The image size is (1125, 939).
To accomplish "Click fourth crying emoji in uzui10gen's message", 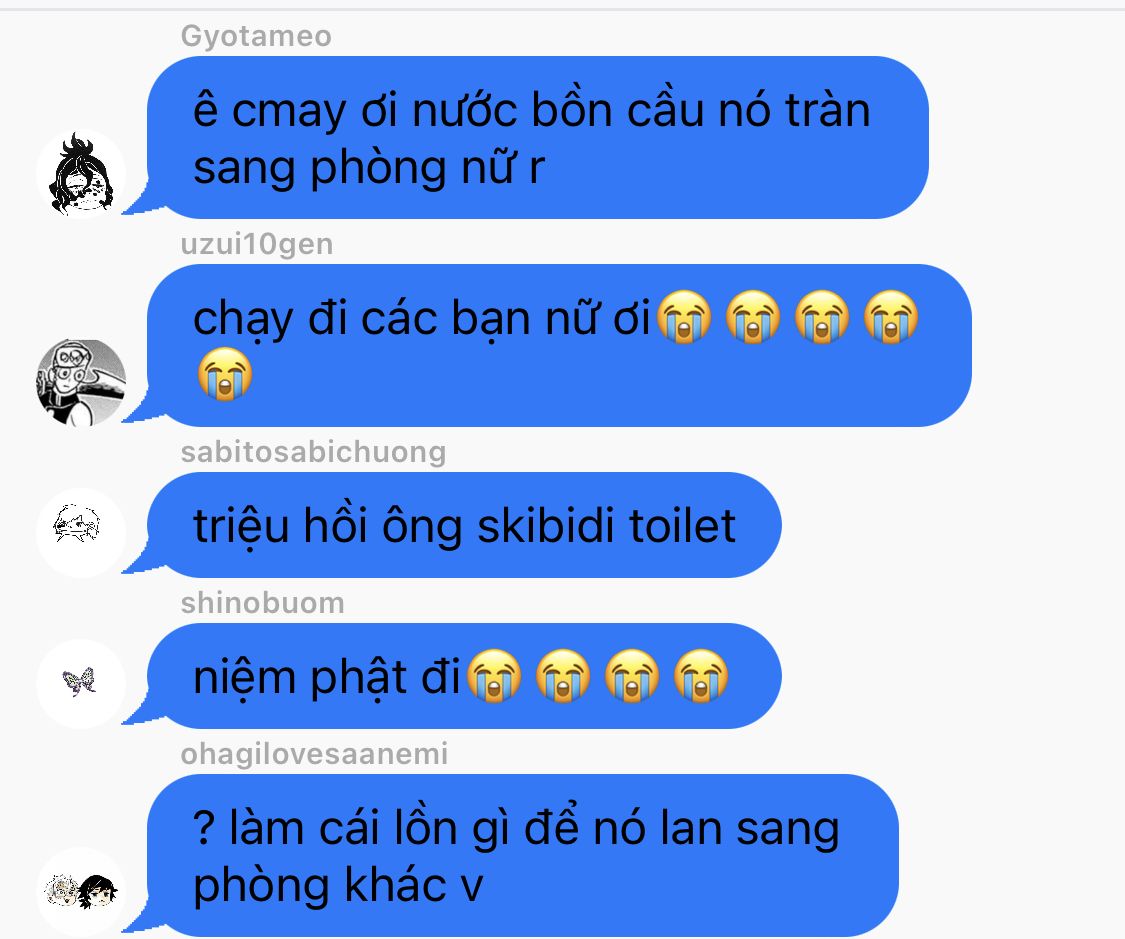I will coord(891,317).
